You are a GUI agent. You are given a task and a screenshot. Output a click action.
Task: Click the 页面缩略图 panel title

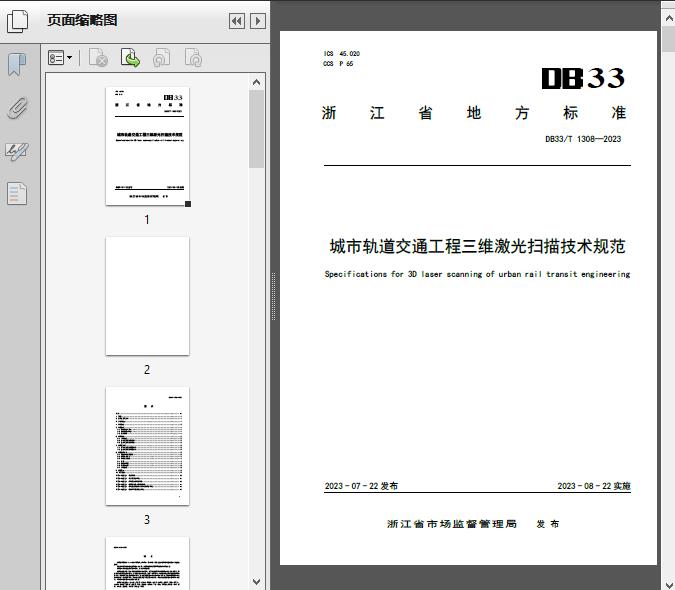pyautogui.click(x=82, y=20)
